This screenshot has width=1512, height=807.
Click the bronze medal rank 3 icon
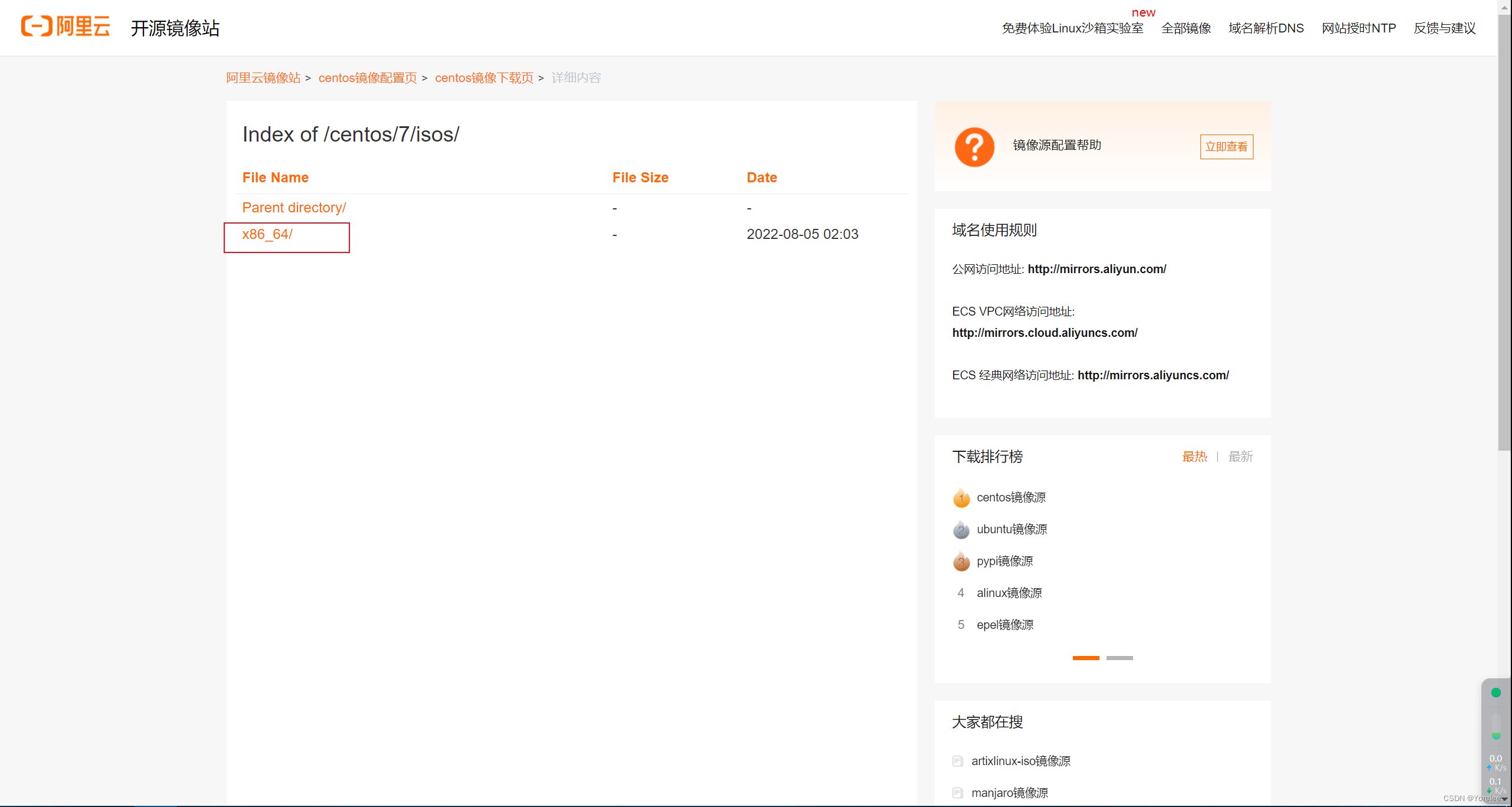point(961,562)
